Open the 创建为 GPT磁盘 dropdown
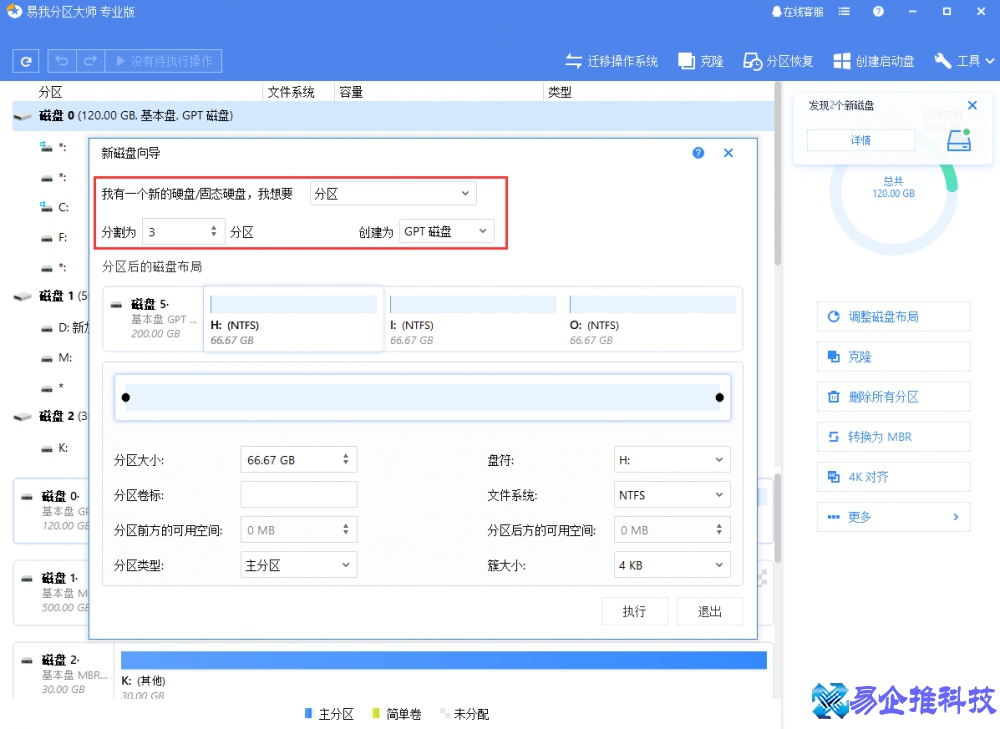 [x=446, y=231]
